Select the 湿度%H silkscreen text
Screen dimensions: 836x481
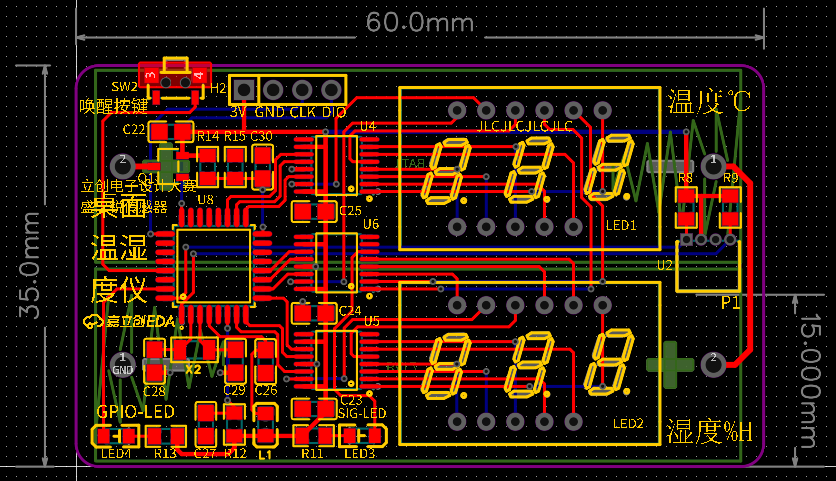(710, 431)
